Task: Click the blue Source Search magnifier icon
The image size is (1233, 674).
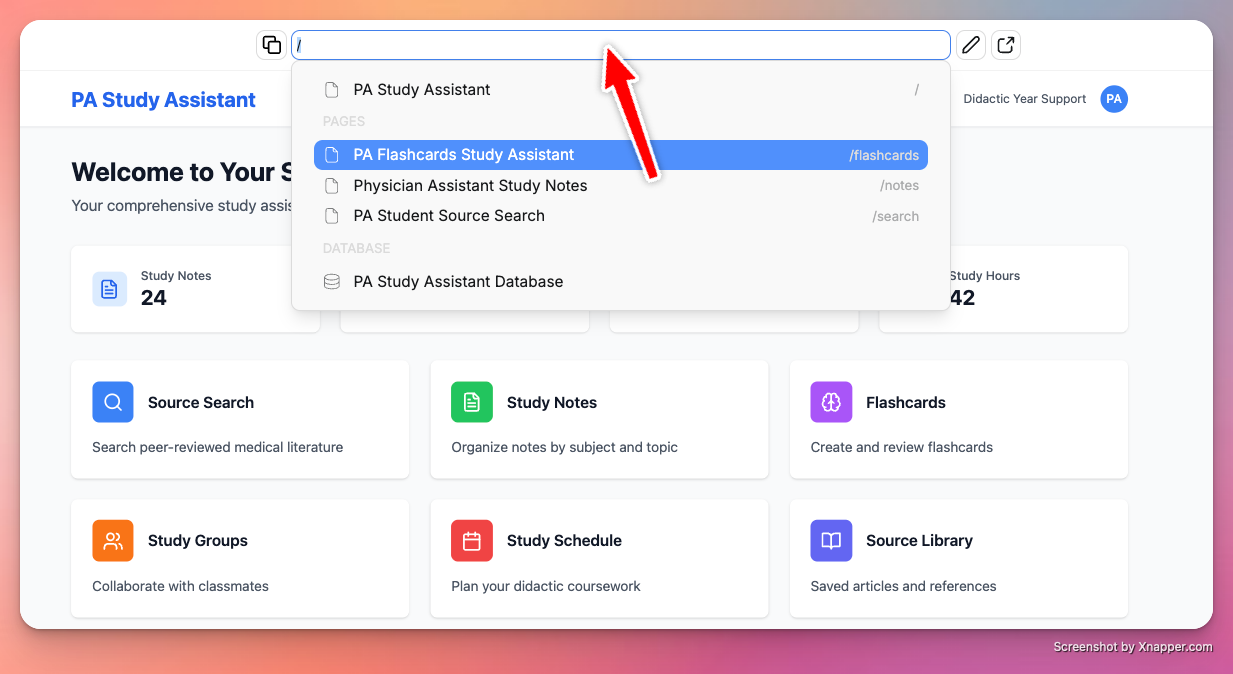Action: click(x=113, y=402)
